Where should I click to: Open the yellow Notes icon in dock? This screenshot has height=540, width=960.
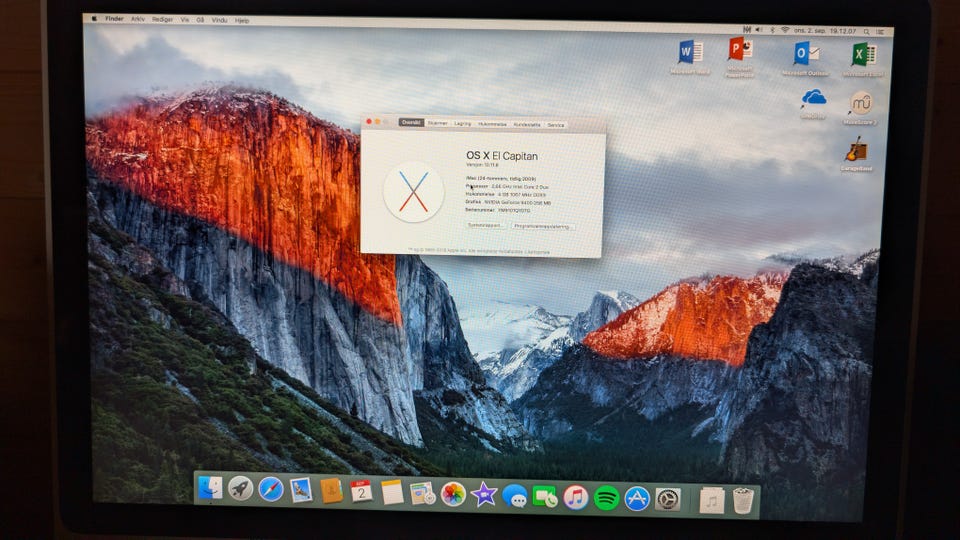click(x=392, y=492)
